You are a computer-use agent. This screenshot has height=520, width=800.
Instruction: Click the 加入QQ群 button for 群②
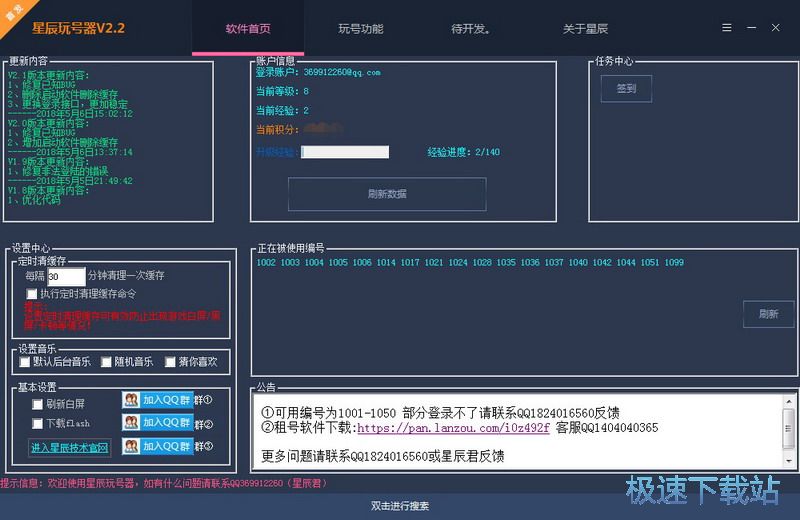[x=157, y=423]
